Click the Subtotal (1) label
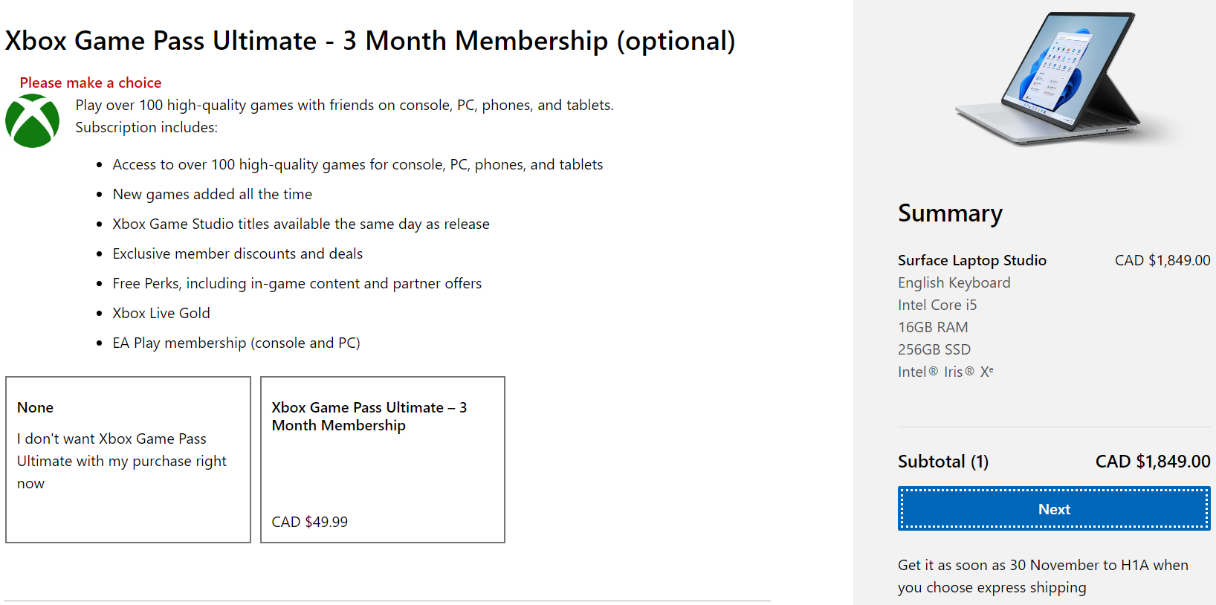1216x605 pixels. [x=943, y=461]
